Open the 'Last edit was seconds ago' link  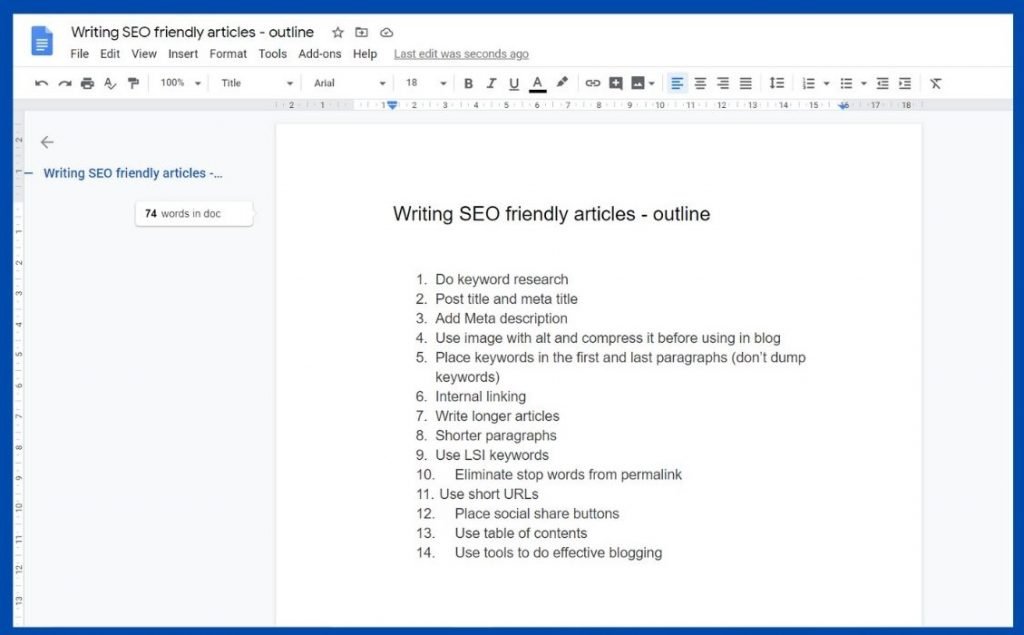pos(461,54)
